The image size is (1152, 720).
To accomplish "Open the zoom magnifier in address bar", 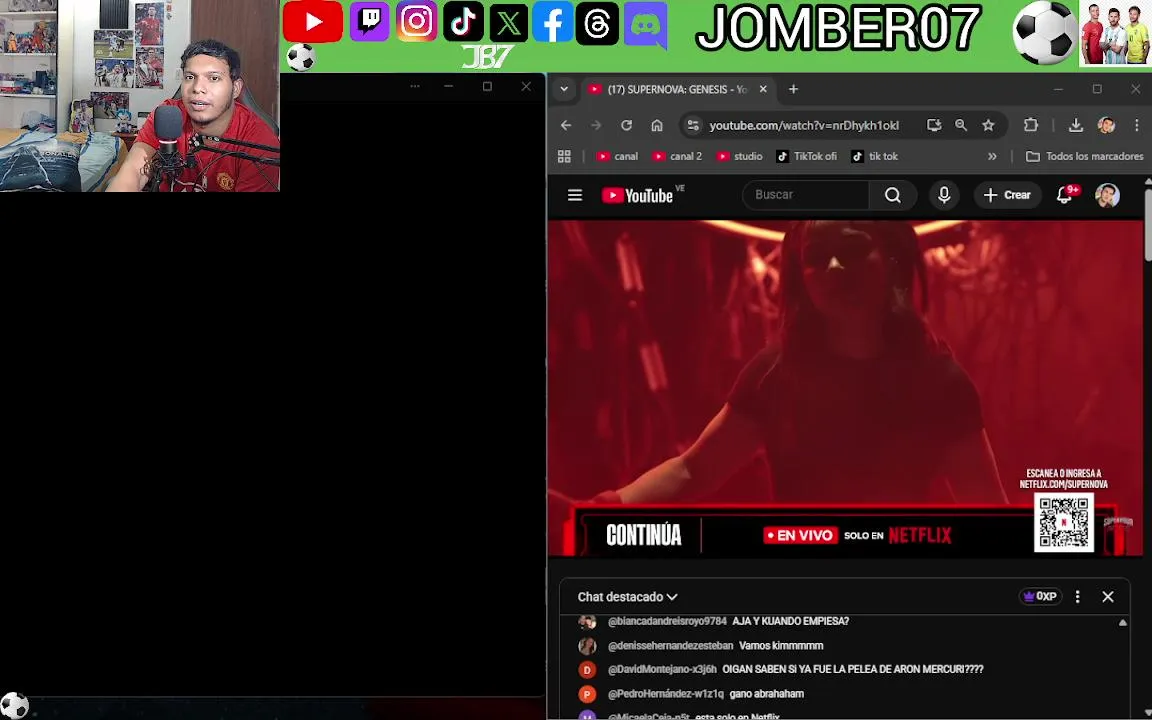I will [961, 126].
